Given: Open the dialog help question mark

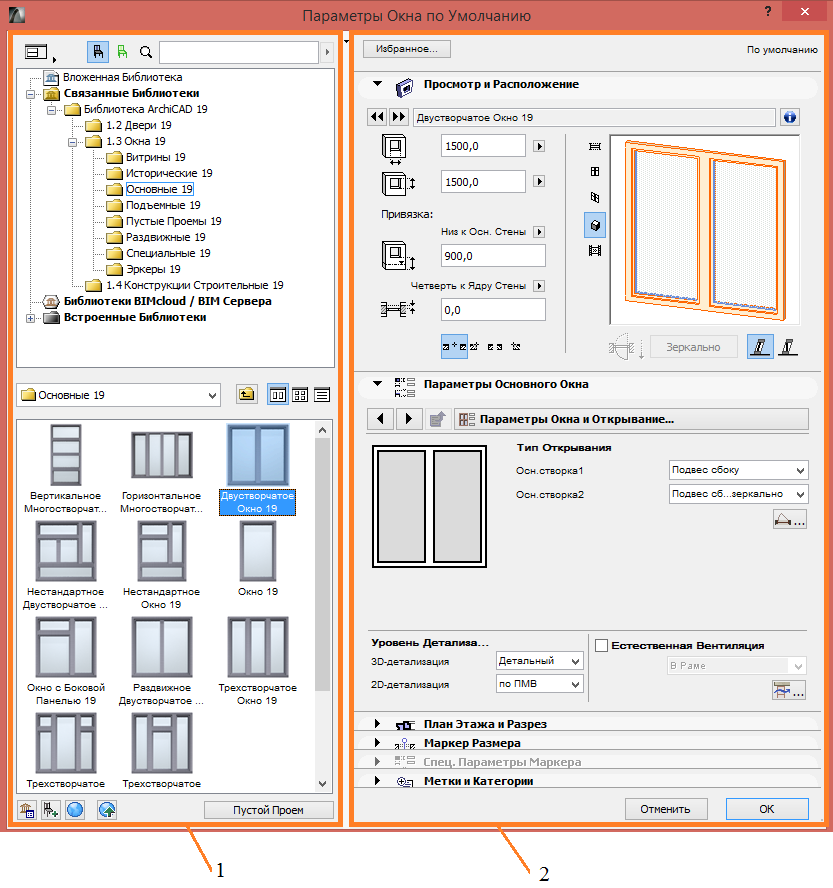Looking at the screenshot, I should (x=768, y=12).
